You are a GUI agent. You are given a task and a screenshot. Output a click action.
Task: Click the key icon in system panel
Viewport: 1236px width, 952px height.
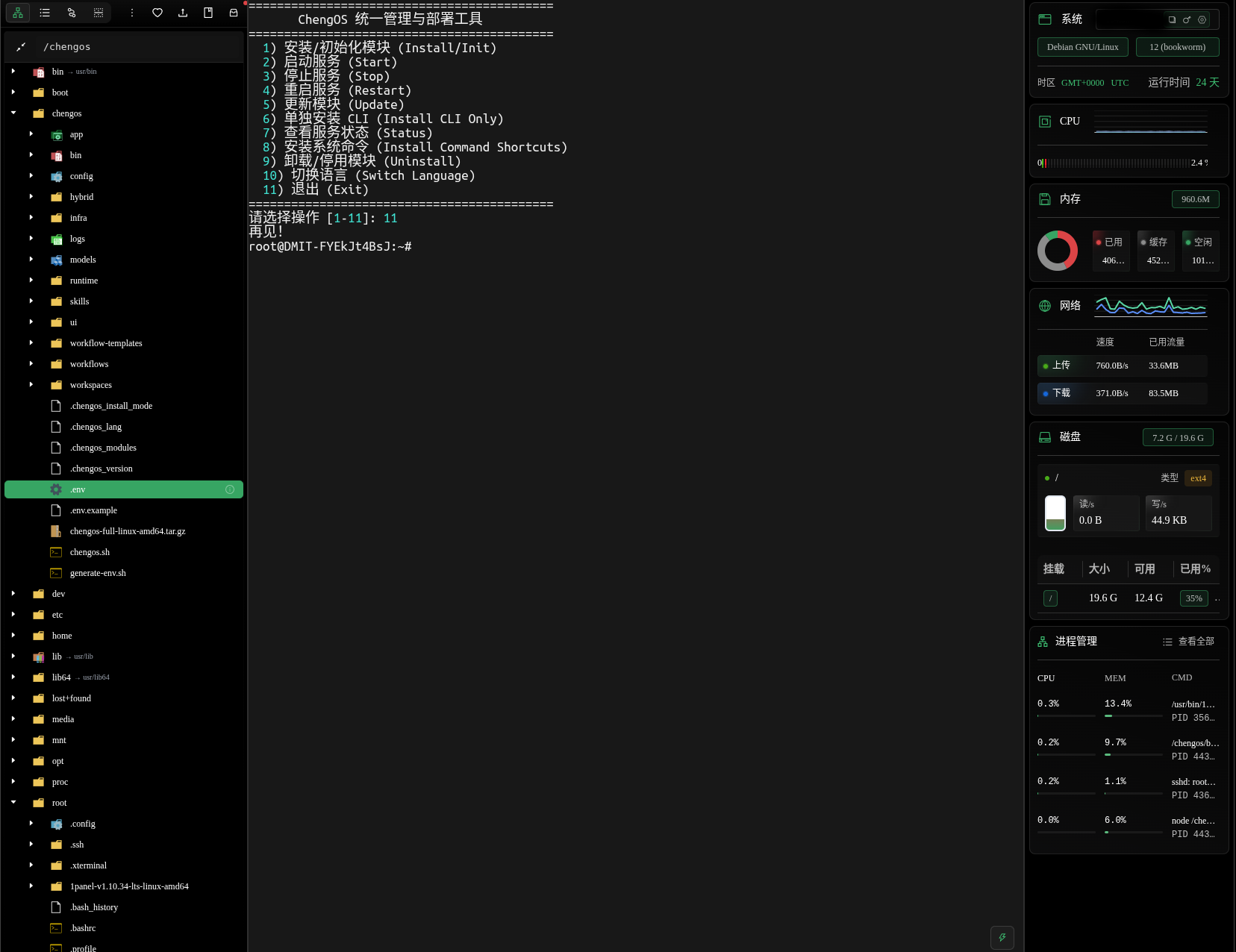[1187, 19]
